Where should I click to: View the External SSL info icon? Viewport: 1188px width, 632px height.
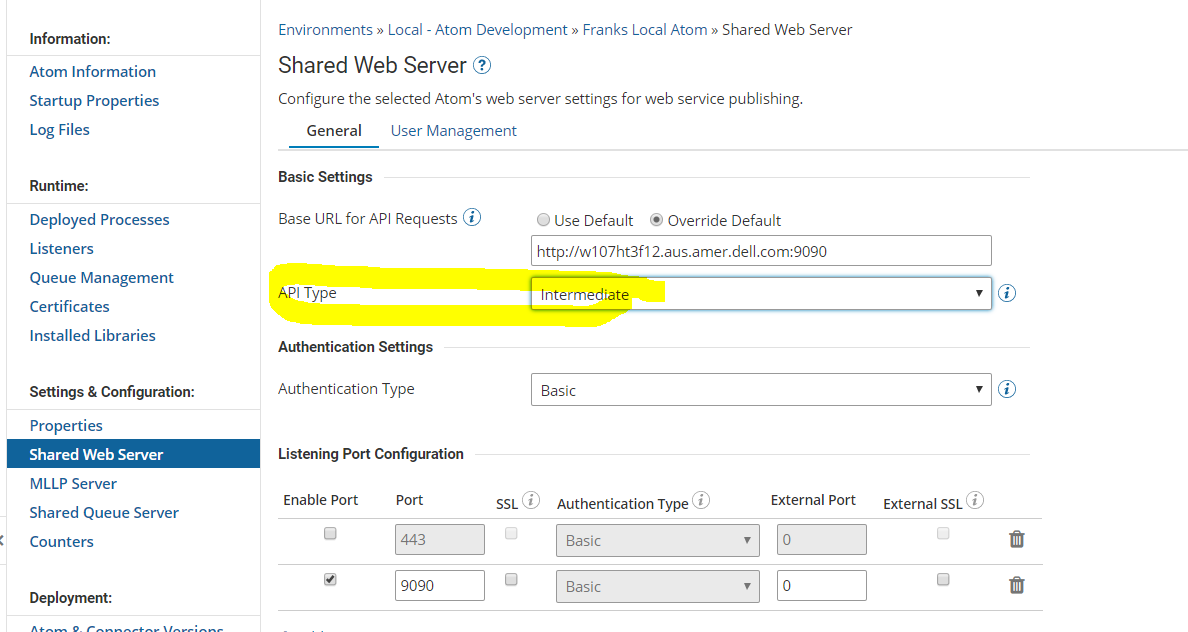(975, 500)
